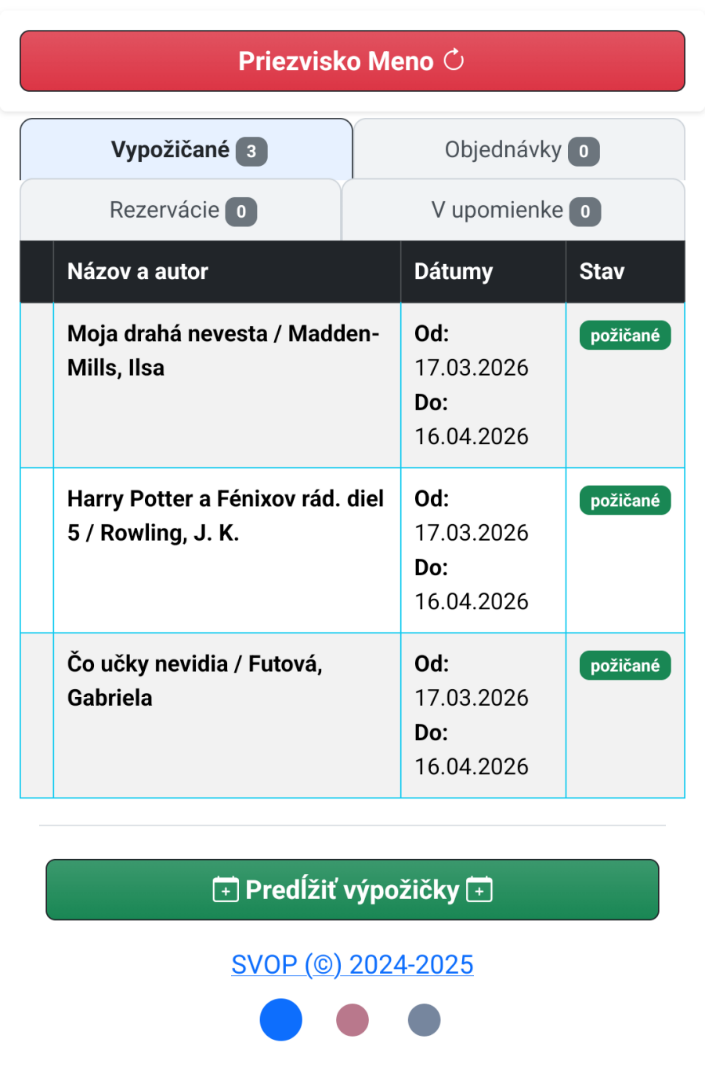Show the V upomienke tab
This screenshot has height=1079, width=705.
(x=514, y=210)
